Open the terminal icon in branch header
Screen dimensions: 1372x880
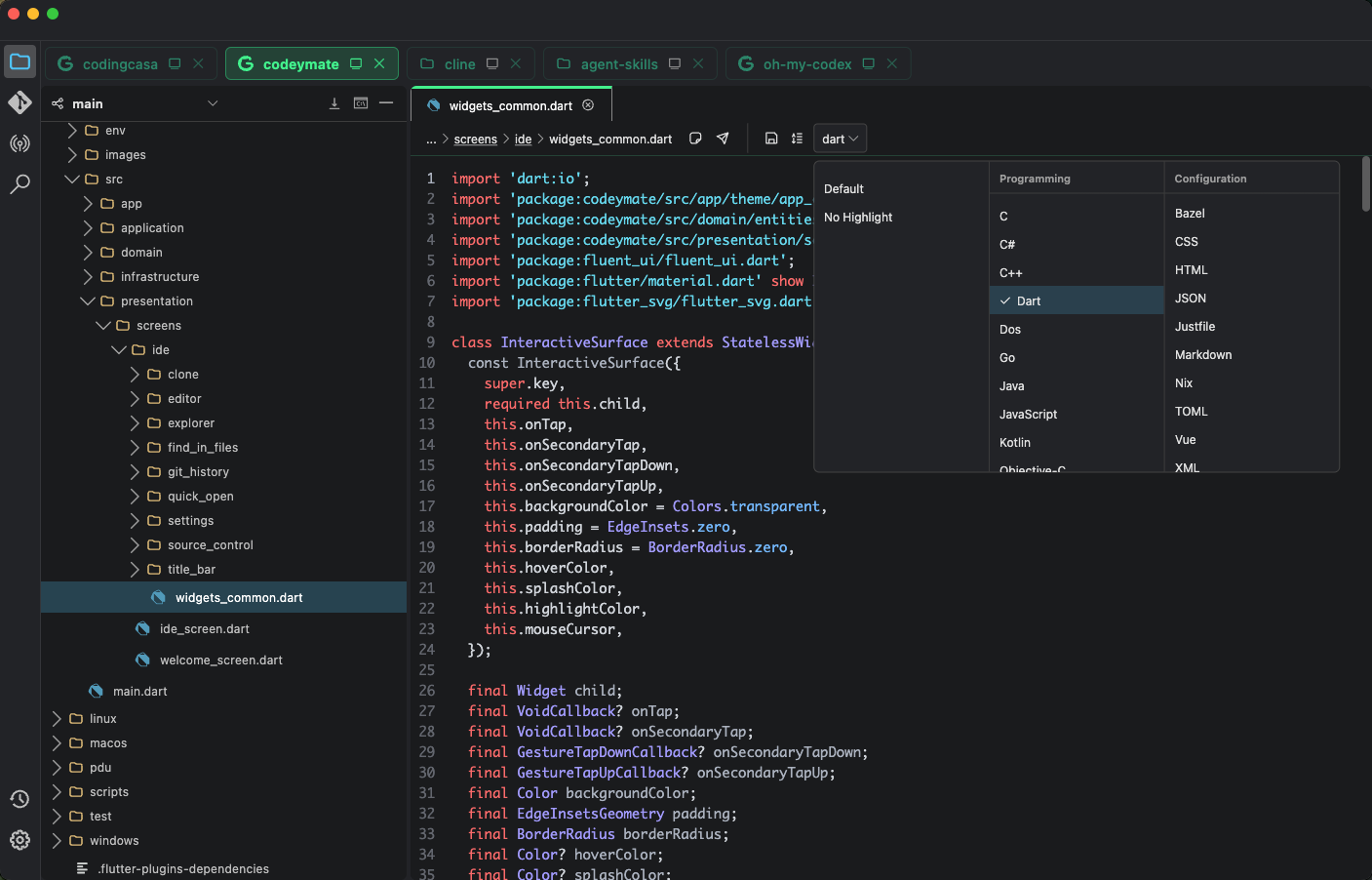pos(361,103)
